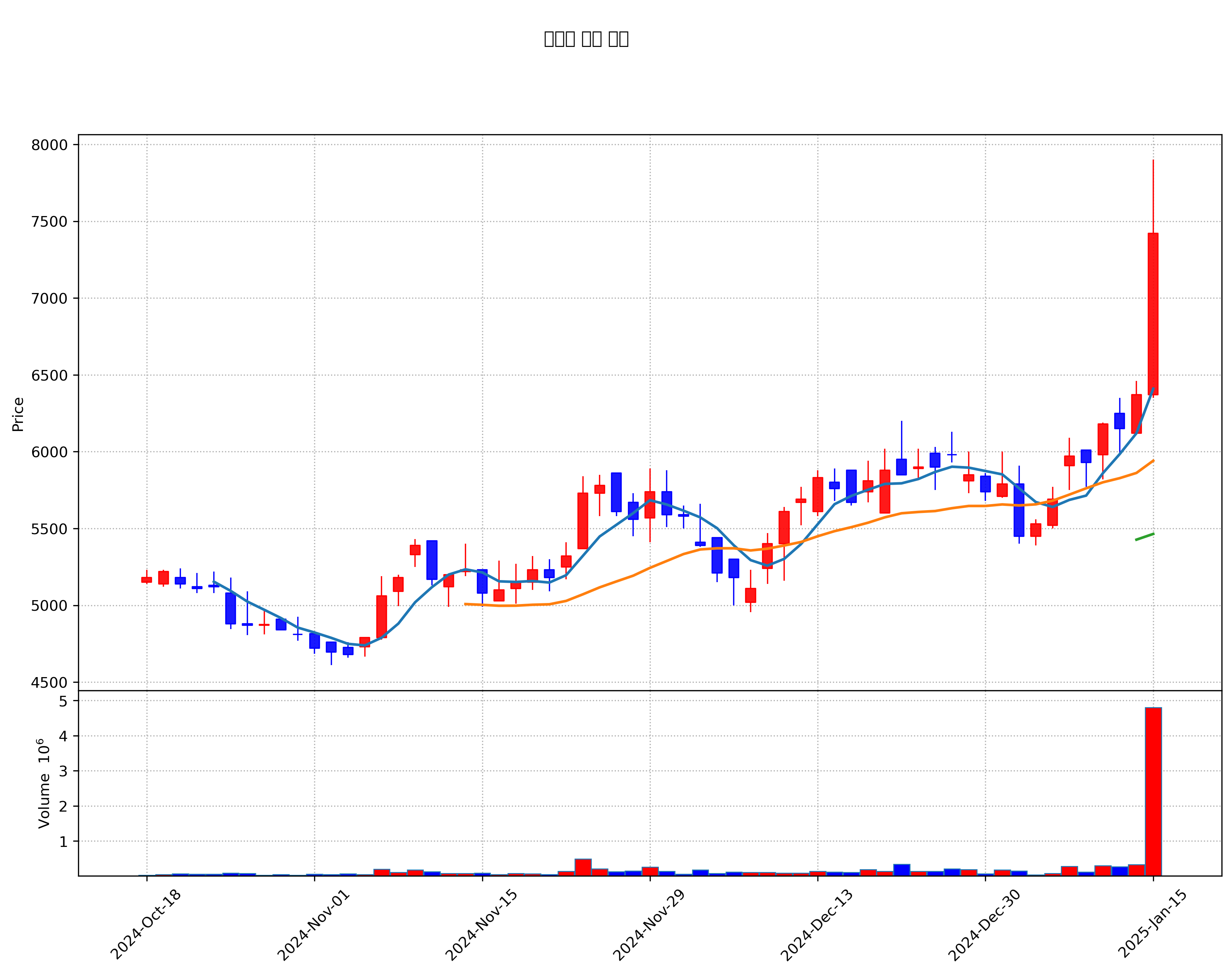
Task: Click the 5500 price axis label
Action: 50,529
